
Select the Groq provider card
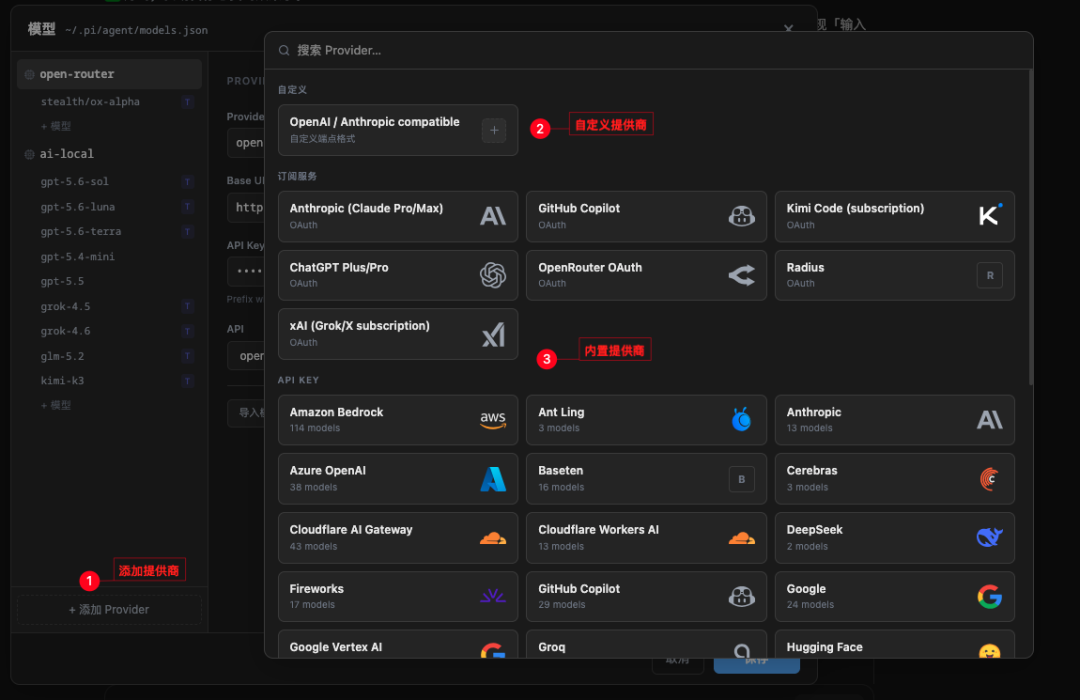click(646, 644)
